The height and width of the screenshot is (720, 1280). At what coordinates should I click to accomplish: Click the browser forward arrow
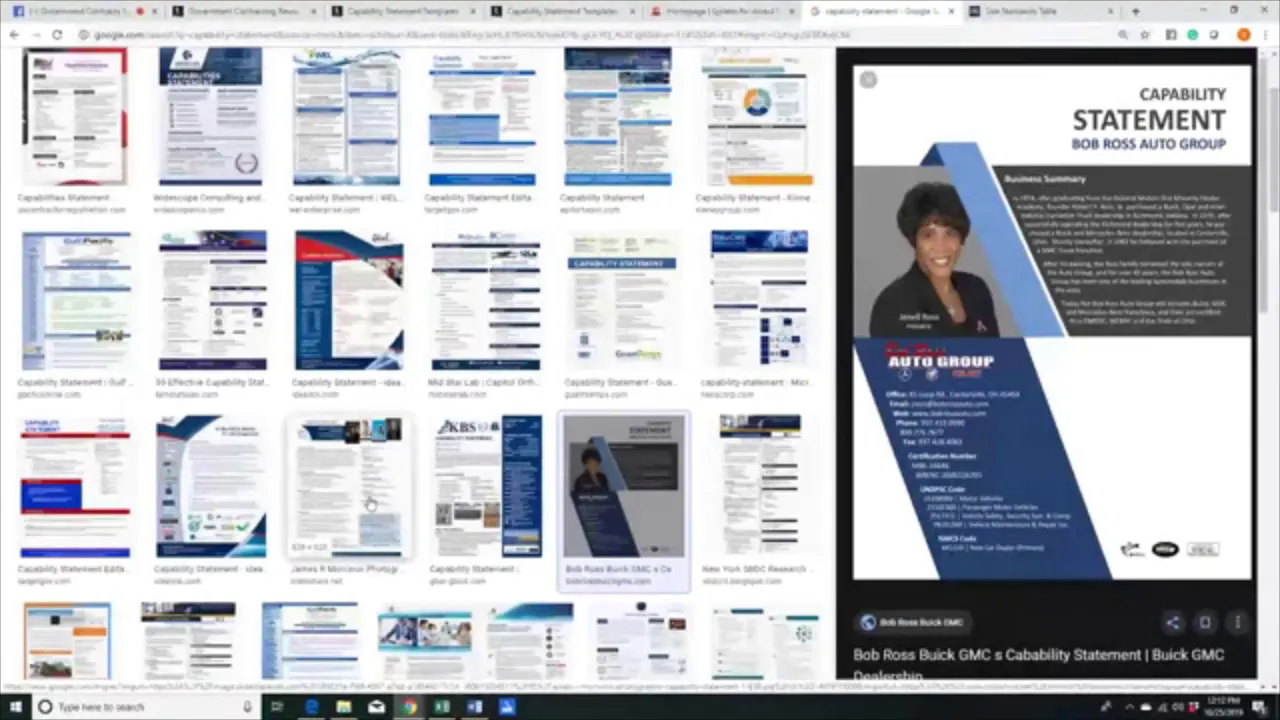click(x=35, y=35)
